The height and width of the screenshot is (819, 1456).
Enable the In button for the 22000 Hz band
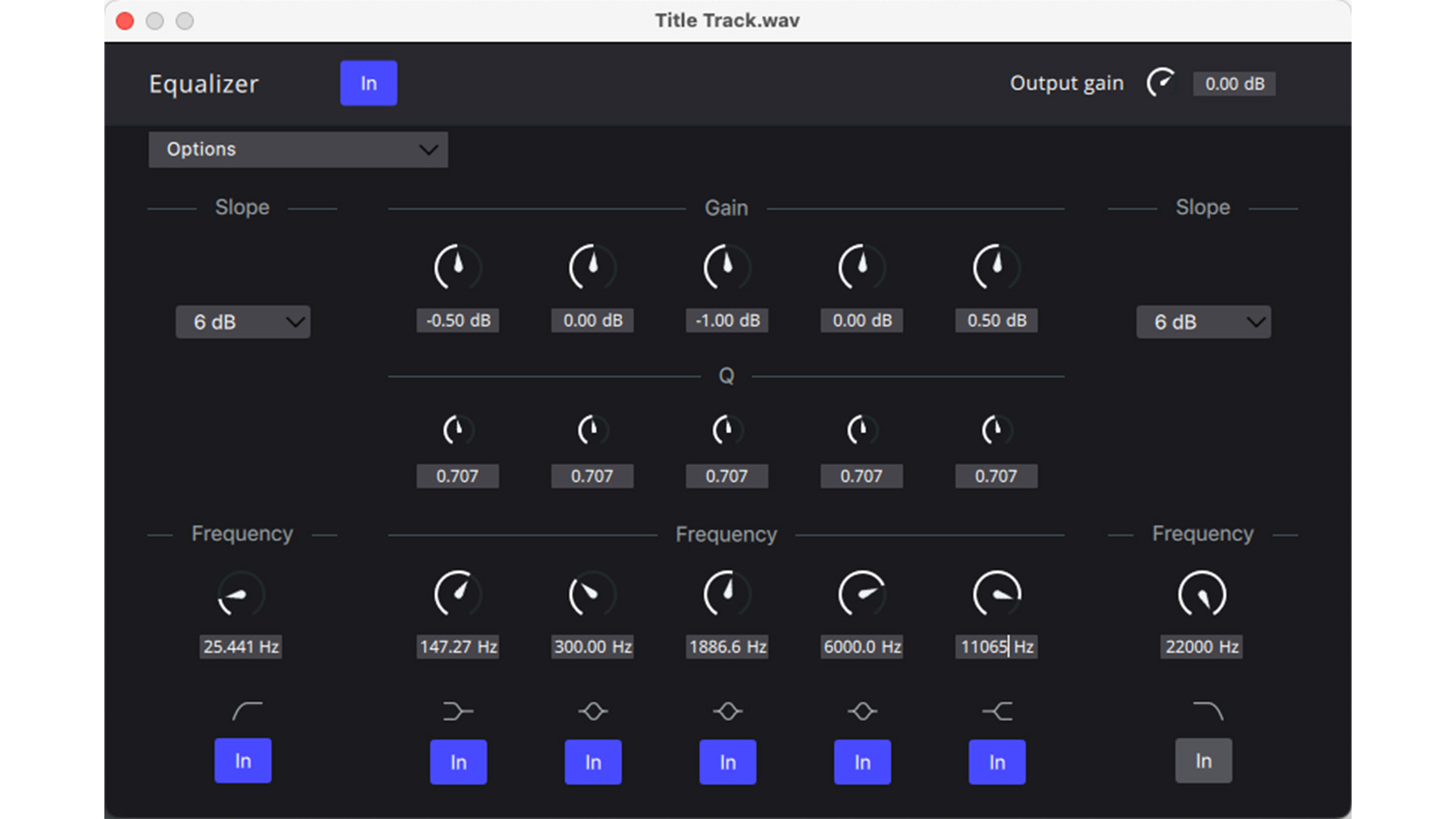tap(1203, 761)
